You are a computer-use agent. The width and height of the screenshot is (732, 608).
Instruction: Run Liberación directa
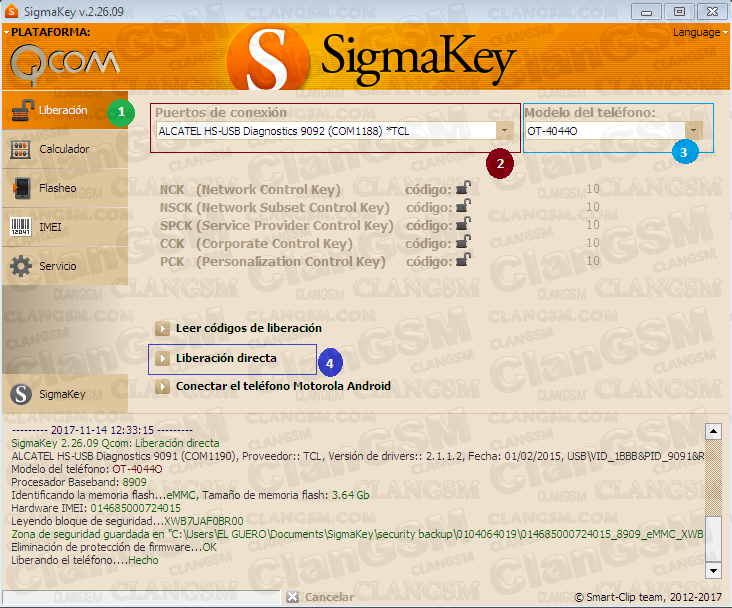226,359
